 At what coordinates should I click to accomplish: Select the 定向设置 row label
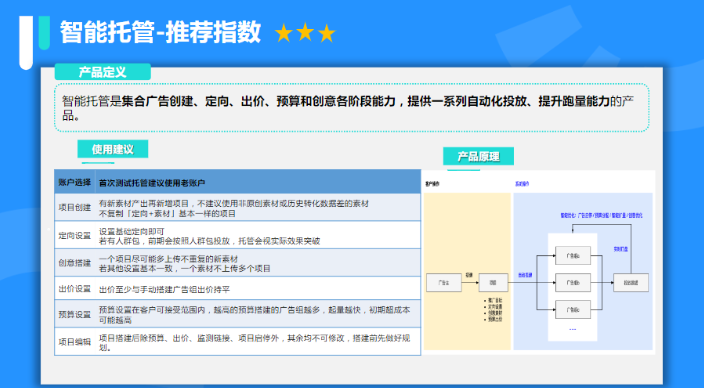coord(75,235)
